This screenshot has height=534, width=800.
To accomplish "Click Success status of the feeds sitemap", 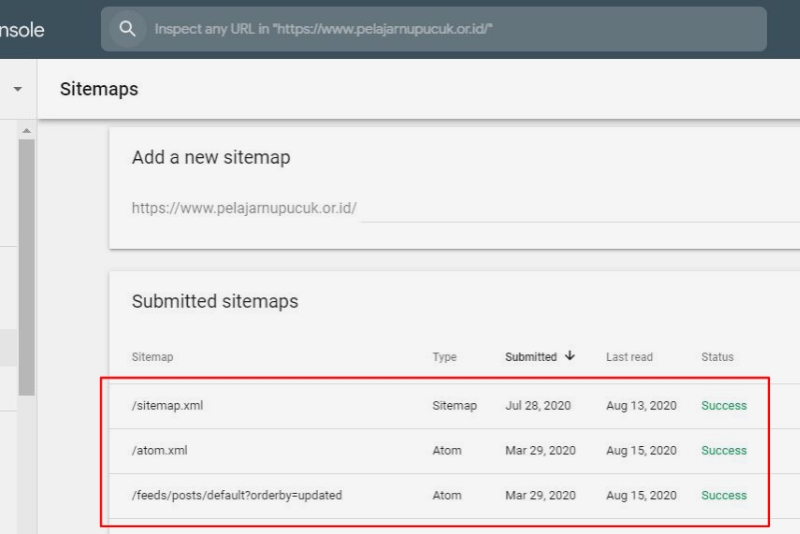I will tap(724, 496).
